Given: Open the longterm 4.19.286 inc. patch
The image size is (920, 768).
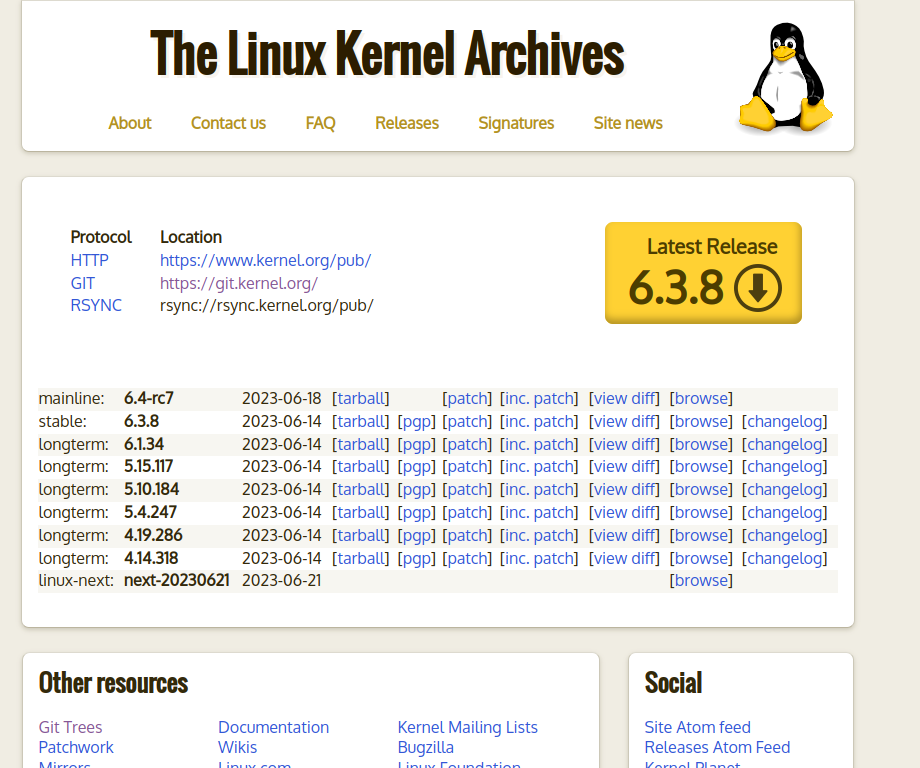Looking at the screenshot, I should pos(539,536).
